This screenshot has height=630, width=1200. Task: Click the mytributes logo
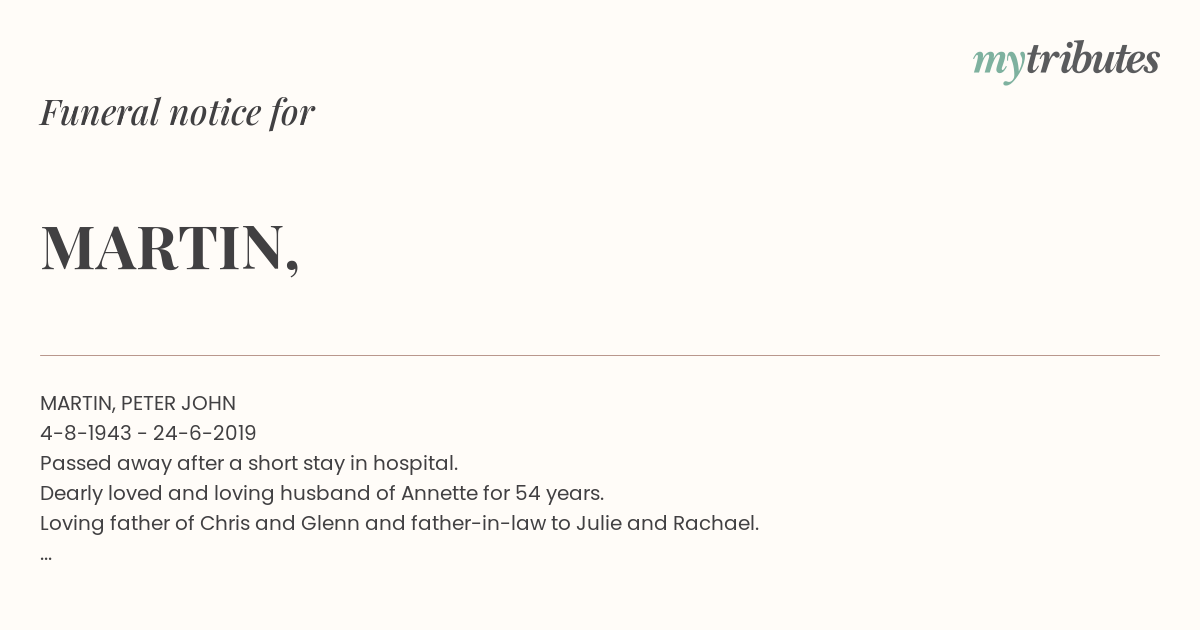1066,62
